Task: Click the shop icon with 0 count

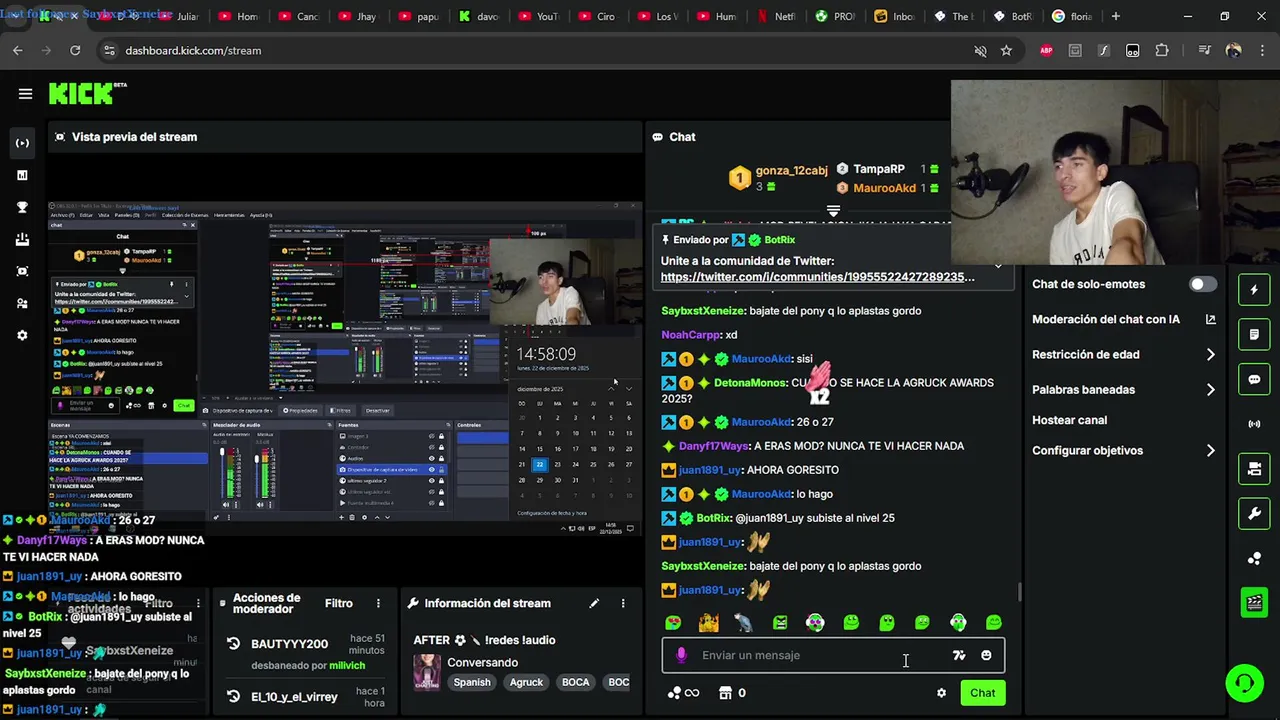Action: [732, 693]
